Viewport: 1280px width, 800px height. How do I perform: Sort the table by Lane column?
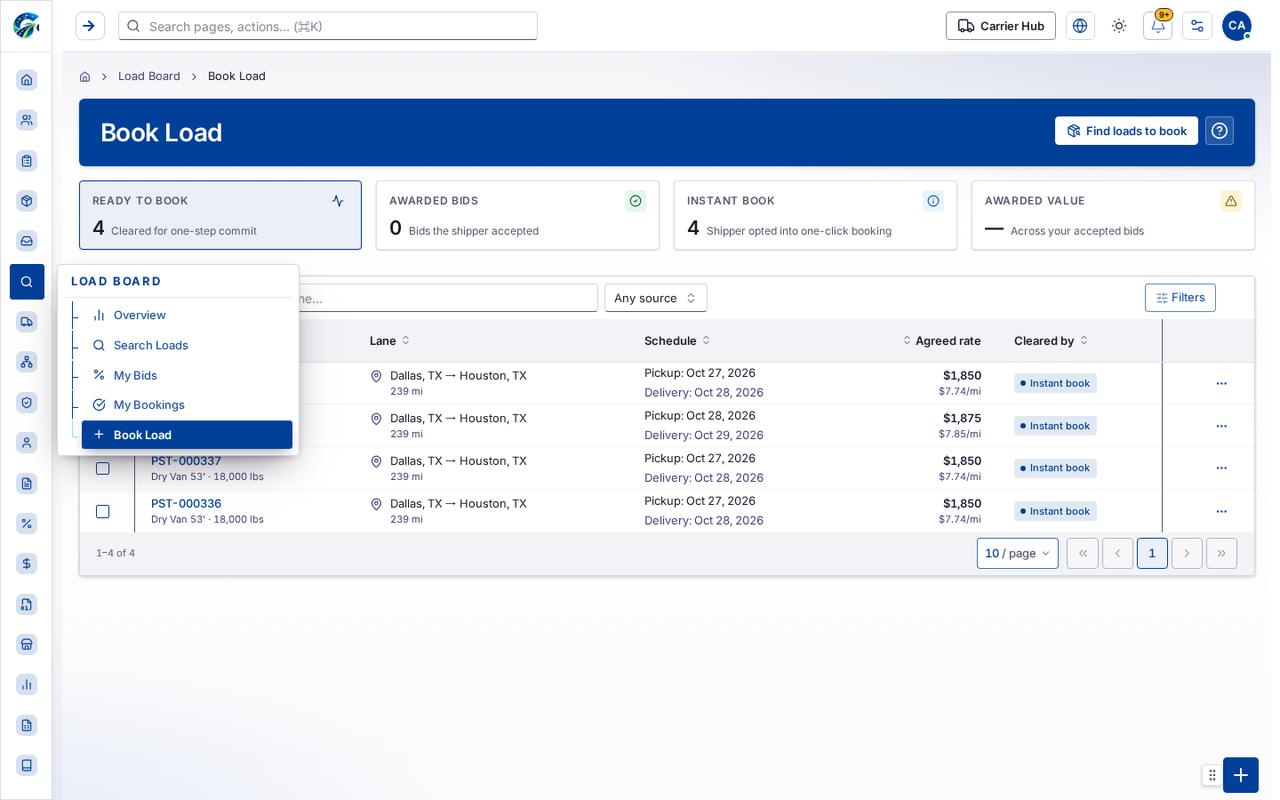click(390, 341)
